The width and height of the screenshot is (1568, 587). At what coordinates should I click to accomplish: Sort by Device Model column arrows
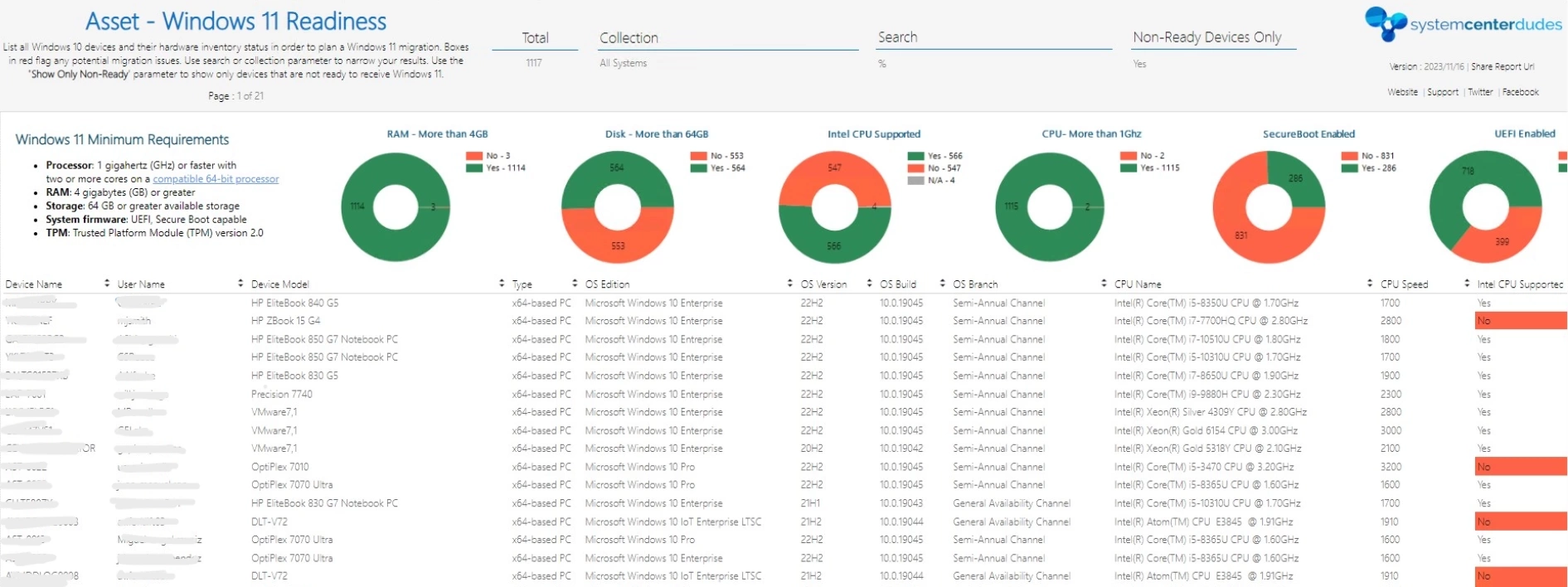[x=502, y=284]
